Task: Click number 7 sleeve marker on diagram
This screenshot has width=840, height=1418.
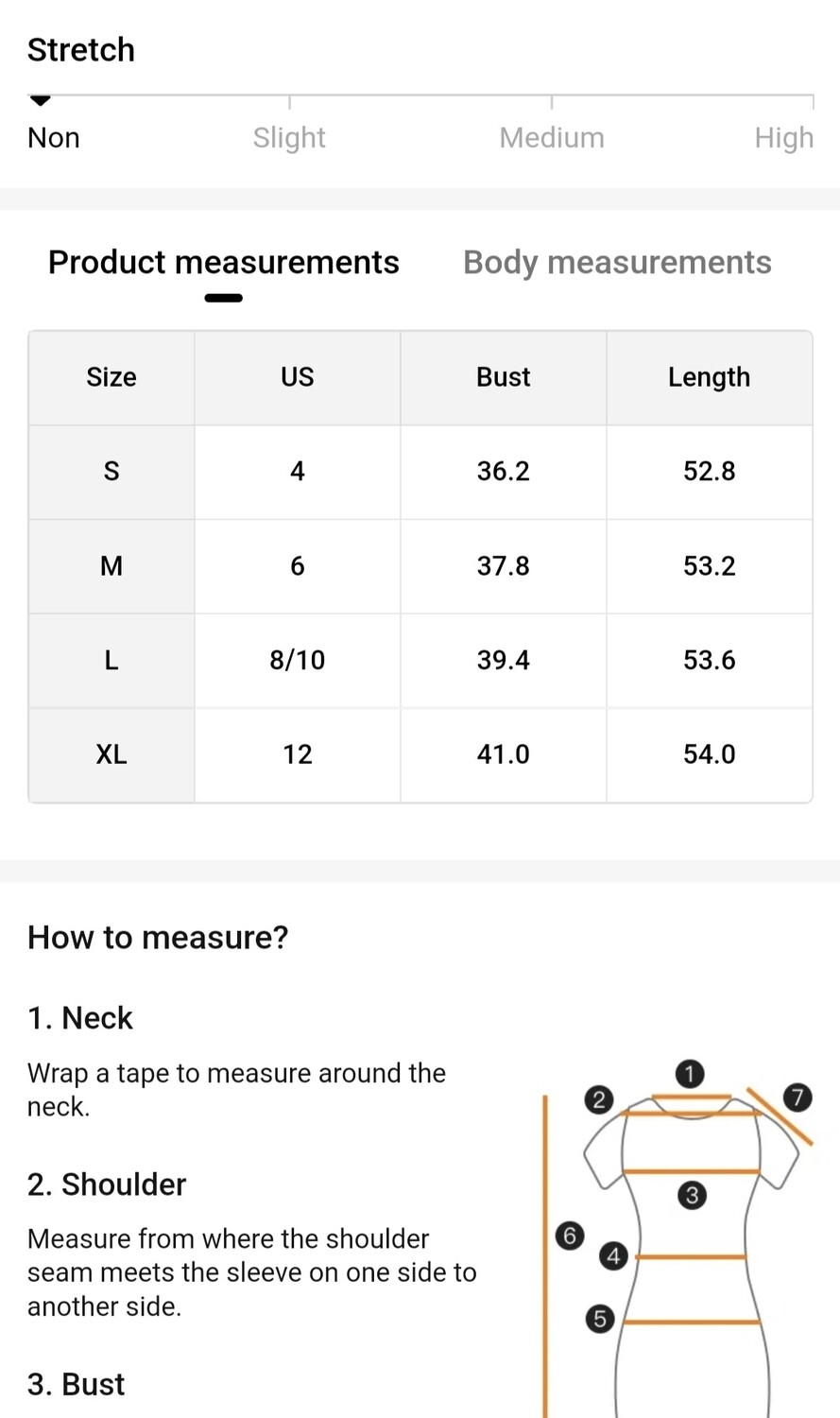Action: (x=797, y=1098)
